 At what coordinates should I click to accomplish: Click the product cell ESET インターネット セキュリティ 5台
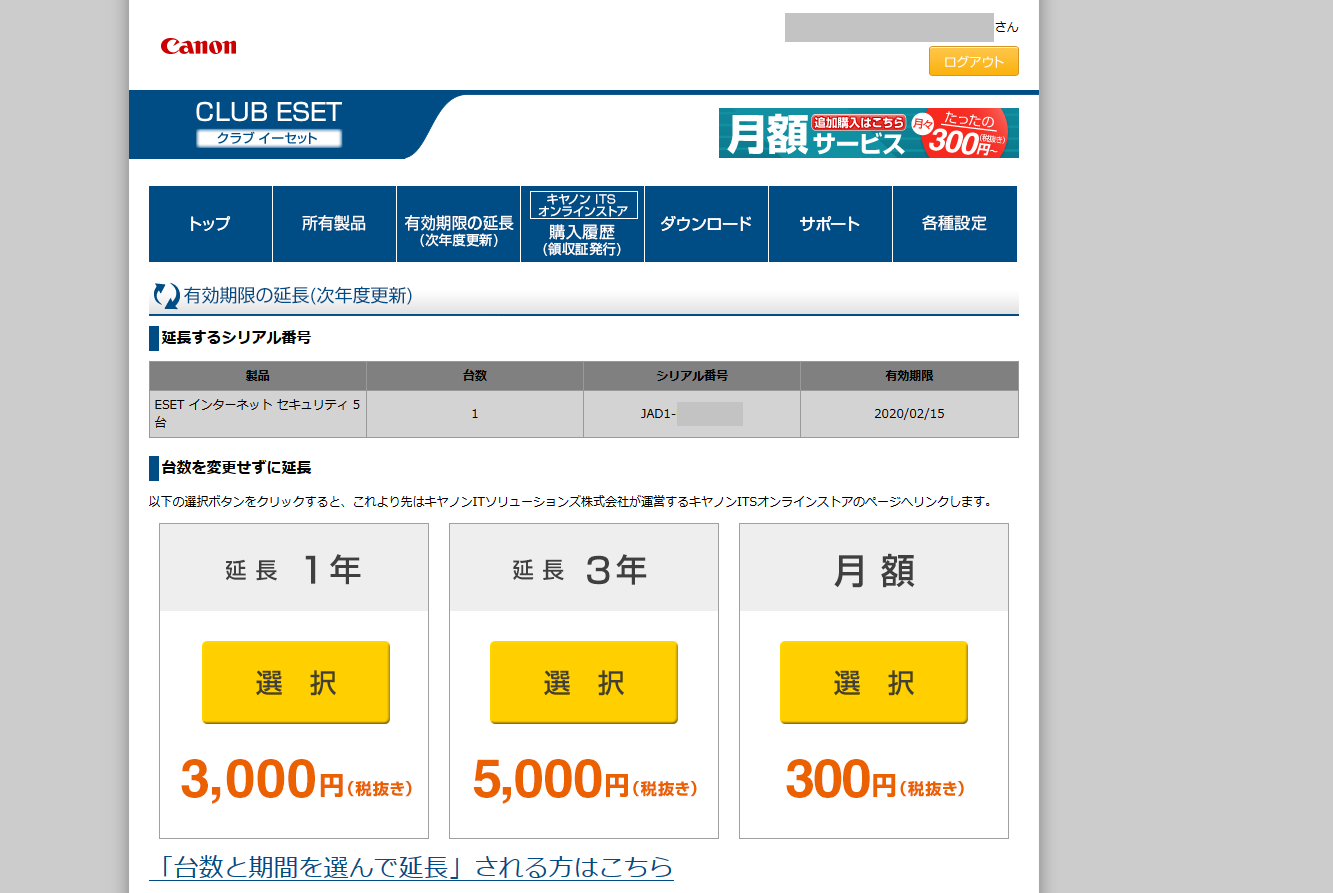tap(258, 414)
